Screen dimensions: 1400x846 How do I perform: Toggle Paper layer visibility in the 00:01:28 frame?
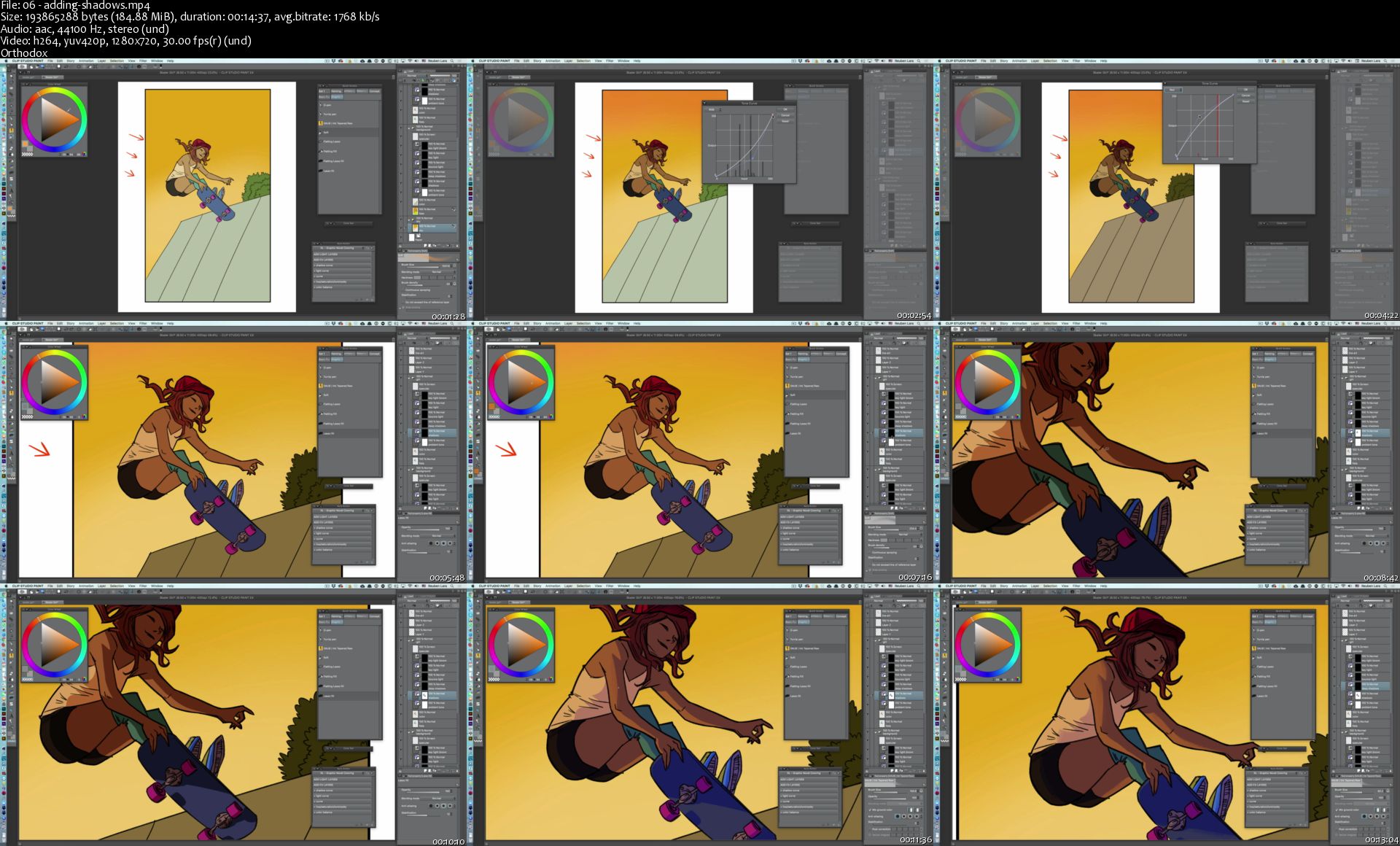[x=401, y=237]
